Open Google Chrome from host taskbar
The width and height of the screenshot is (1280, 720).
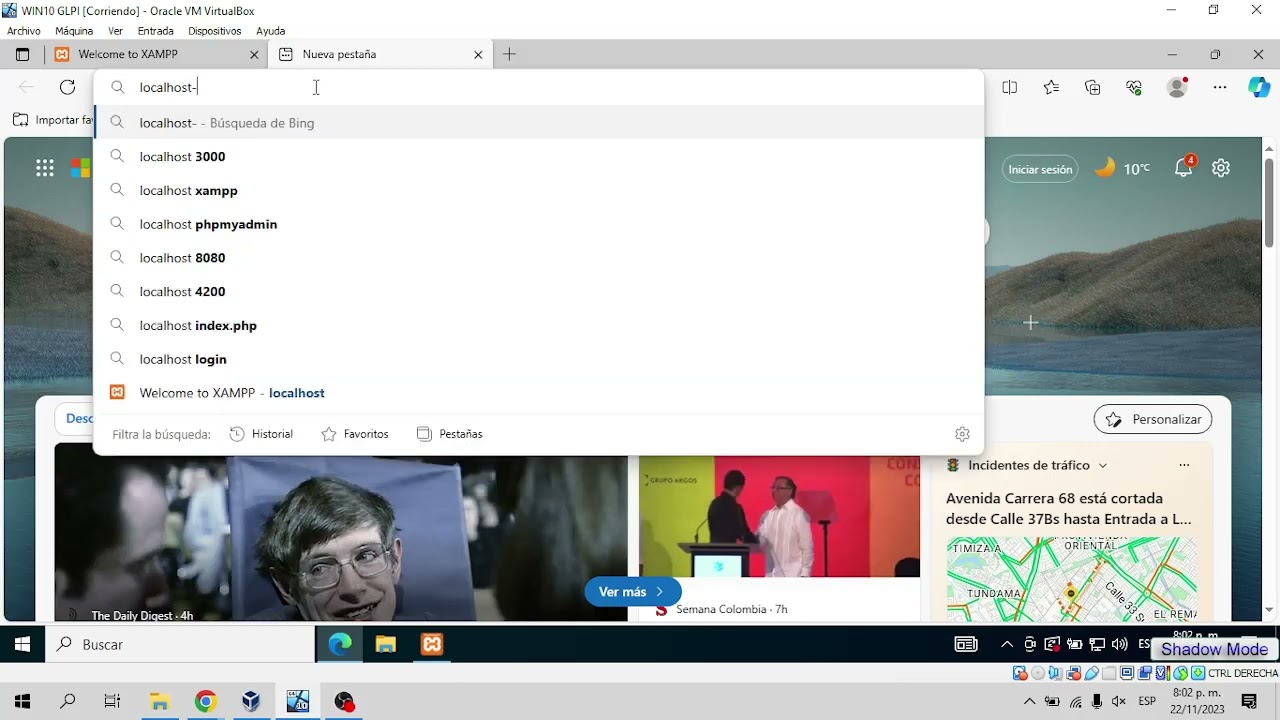(x=205, y=702)
